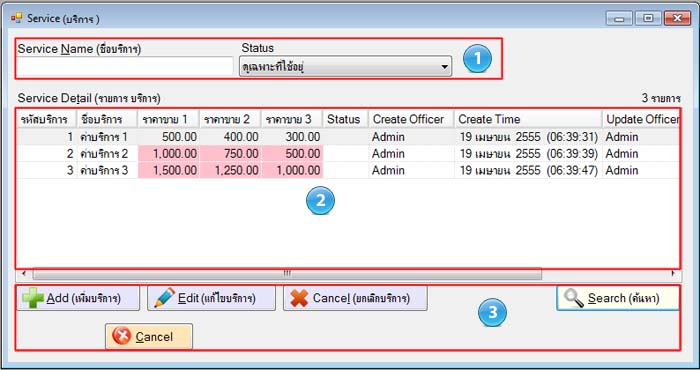Sort by ราคาขาย 3 column header

[x=292, y=119]
